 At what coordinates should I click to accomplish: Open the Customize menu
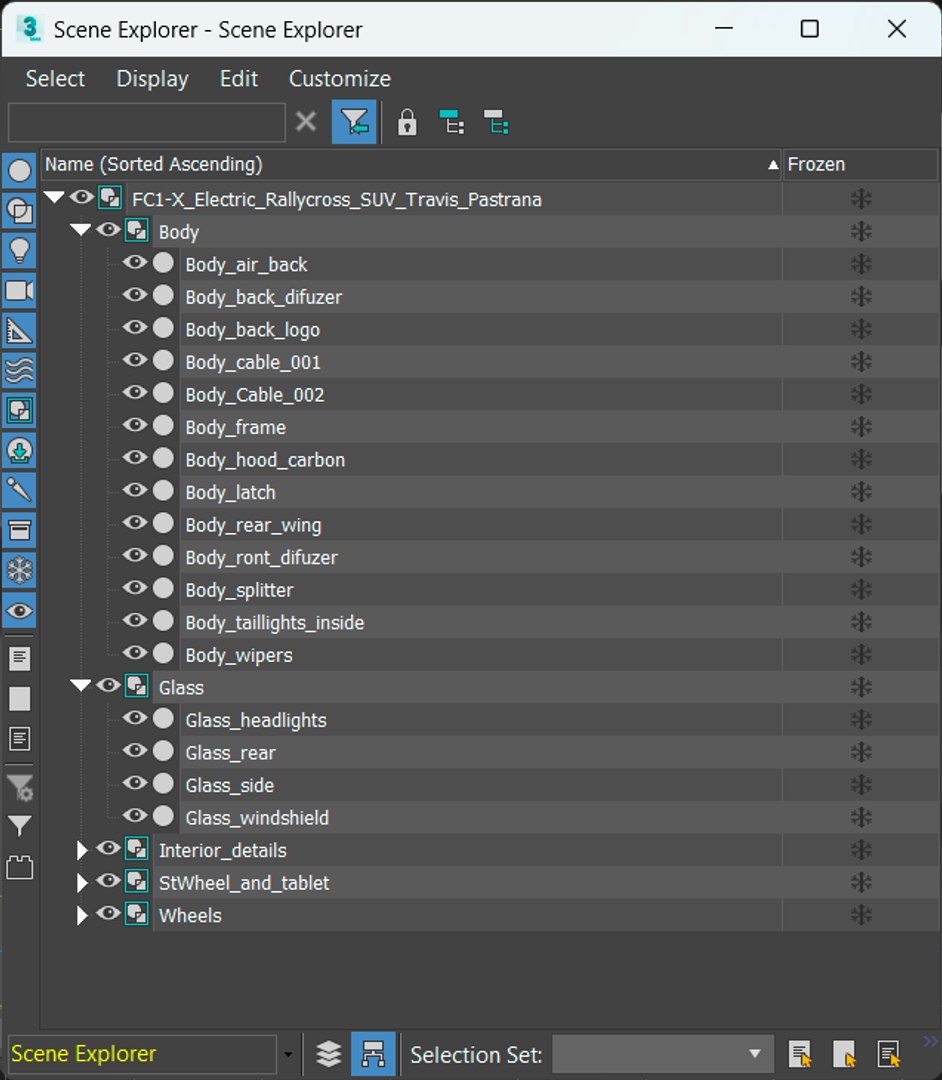coord(339,79)
